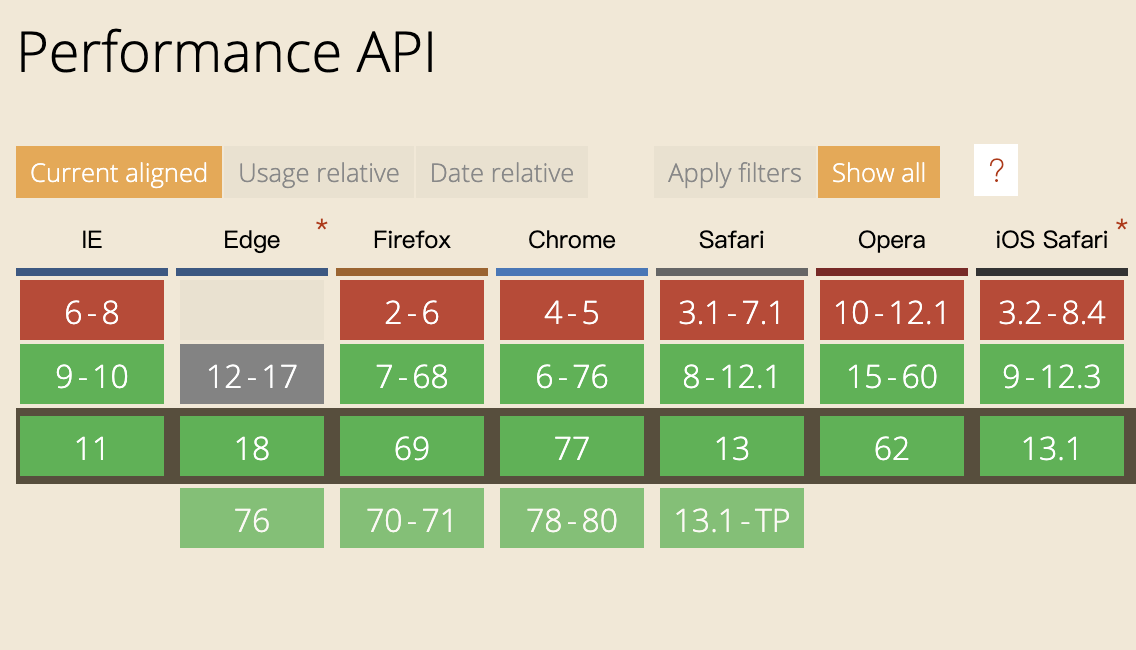Switch to Date relative view
Viewport: 1136px width, 650px height.
(x=501, y=172)
